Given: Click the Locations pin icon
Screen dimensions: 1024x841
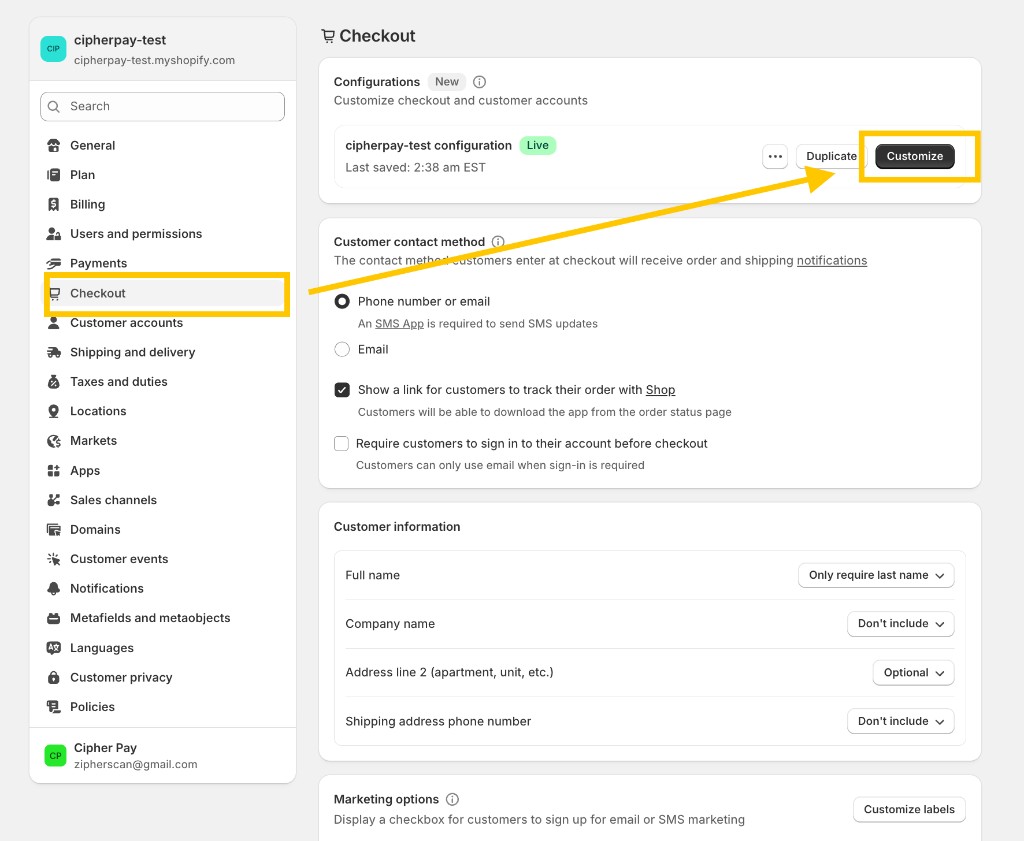Looking at the screenshot, I should pos(54,411).
